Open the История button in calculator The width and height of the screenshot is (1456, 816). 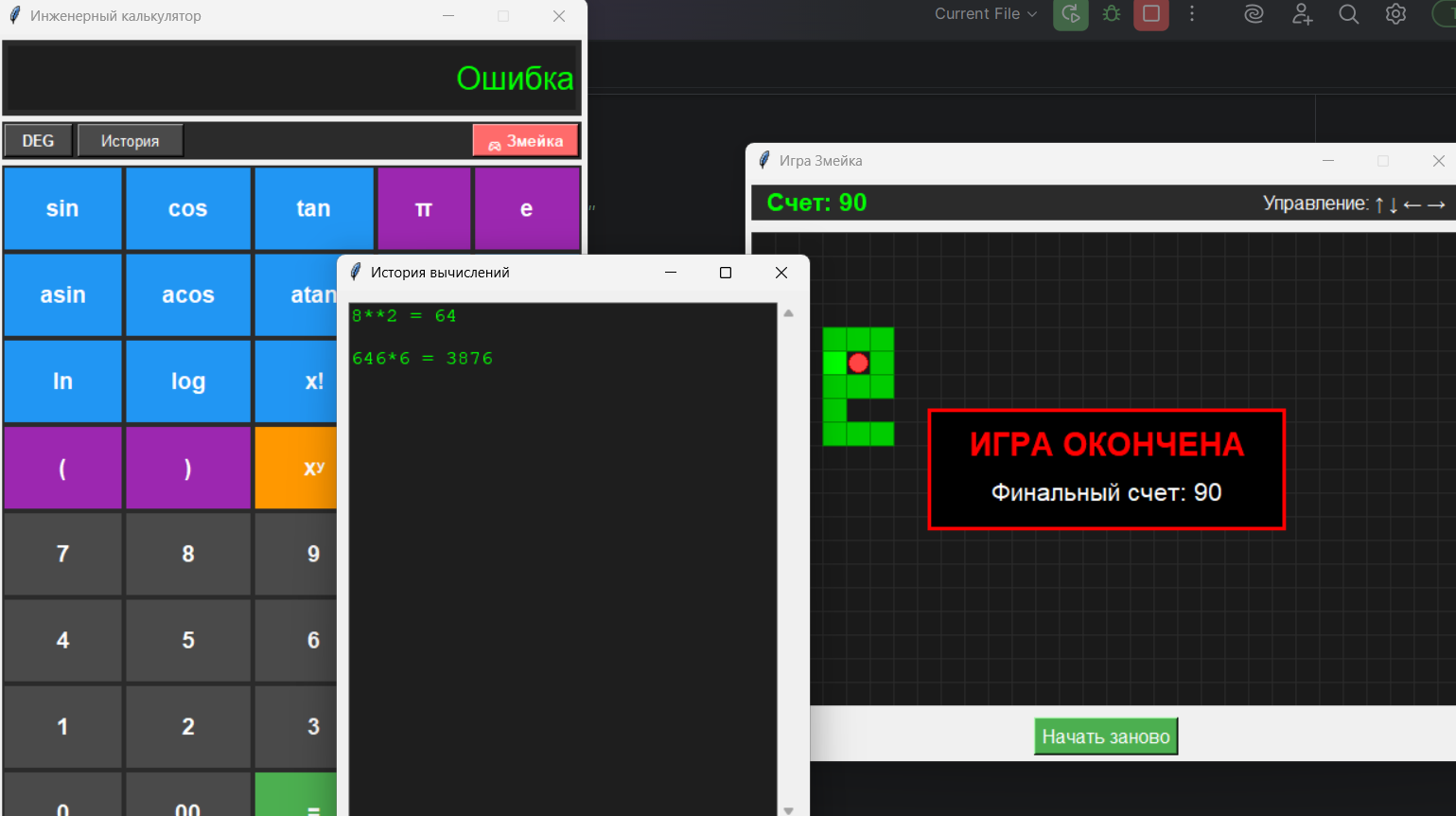tap(130, 141)
